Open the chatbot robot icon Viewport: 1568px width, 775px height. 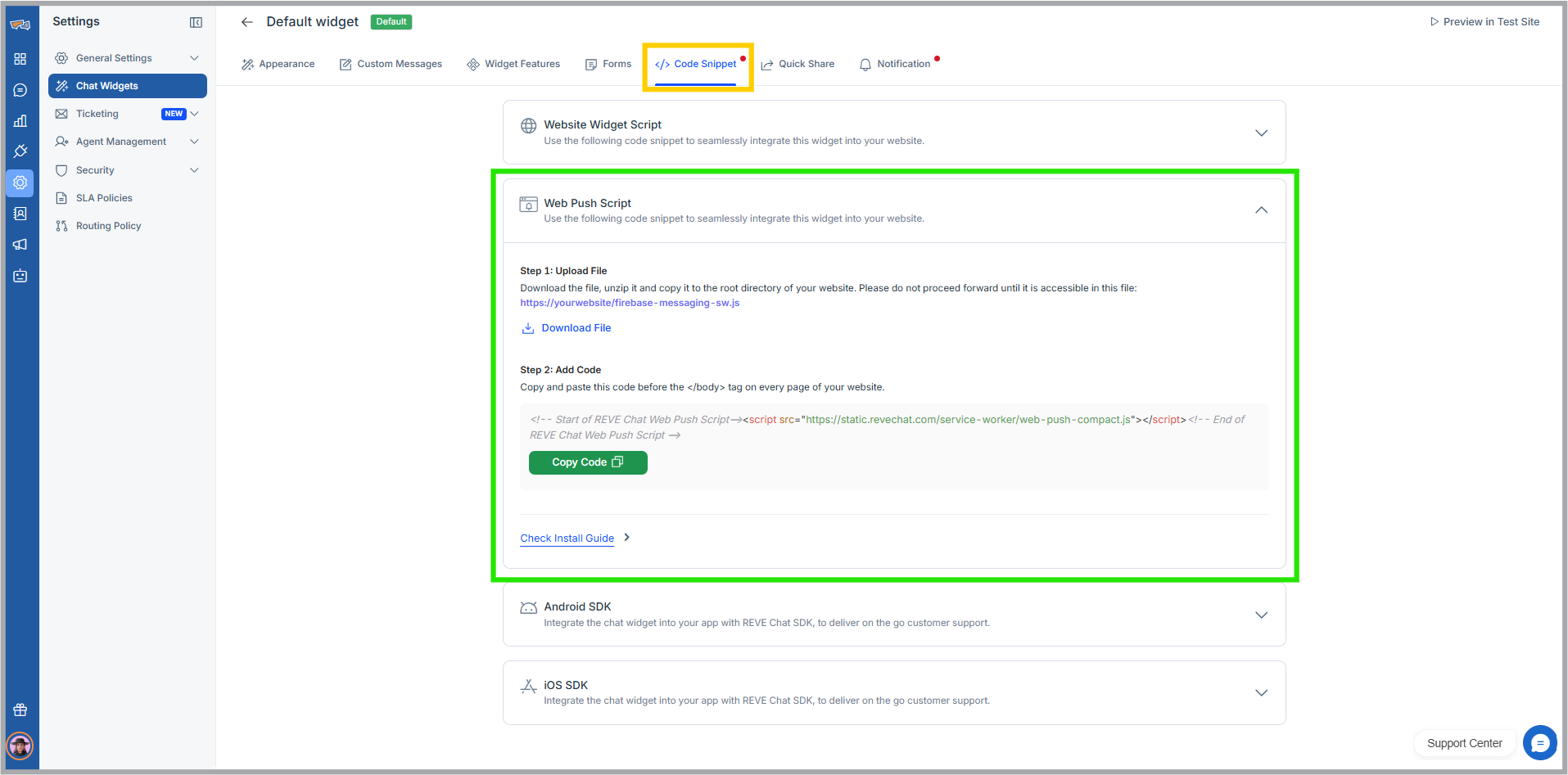coord(20,276)
